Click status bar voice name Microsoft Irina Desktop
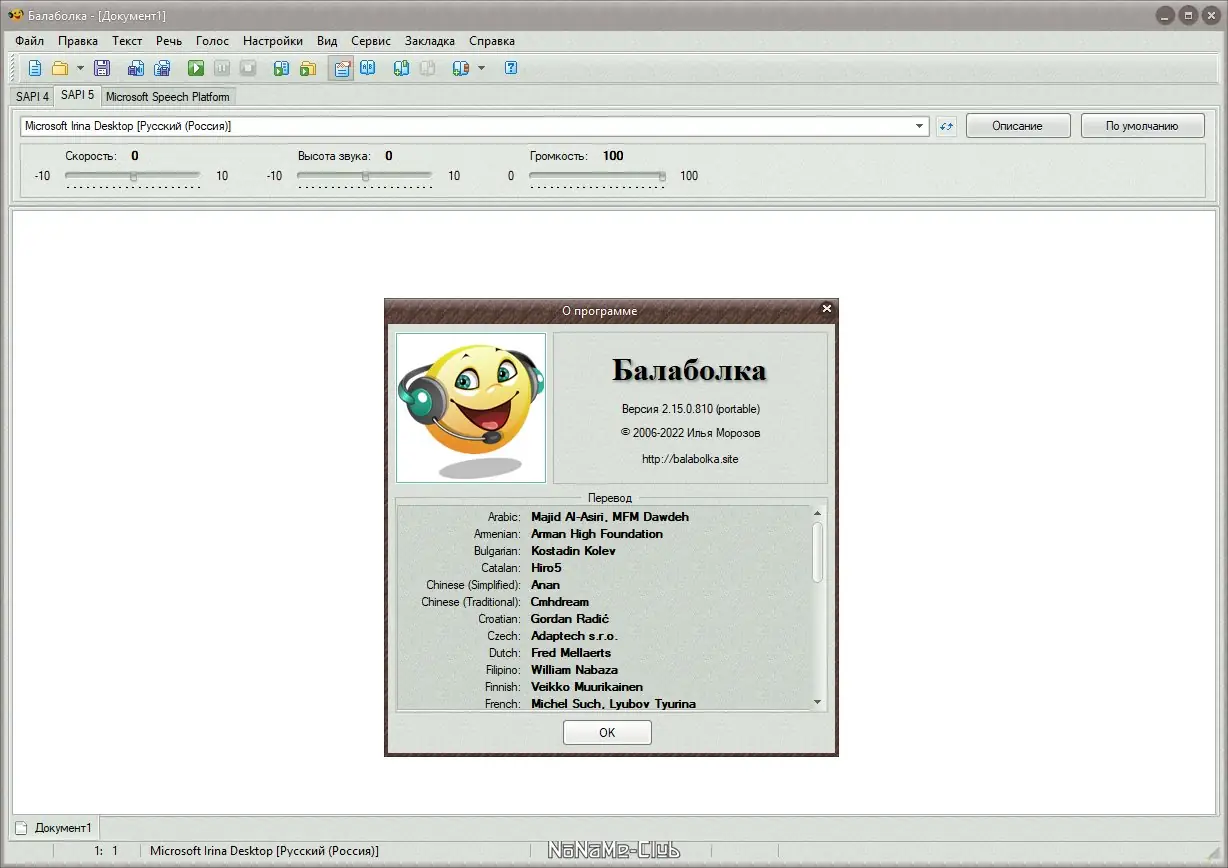This screenshot has width=1228, height=868. tap(264, 851)
